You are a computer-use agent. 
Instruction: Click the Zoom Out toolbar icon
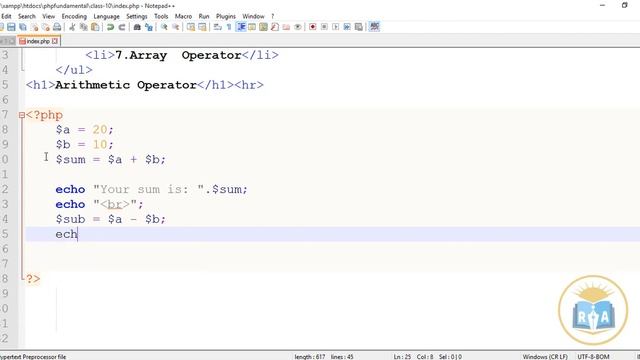click(x=176, y=27)
